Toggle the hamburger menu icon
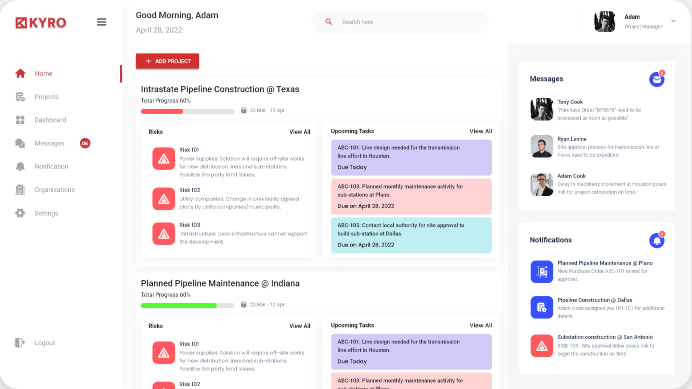The height and width of the screenshot is (389, 692). (x=102, y=22)
